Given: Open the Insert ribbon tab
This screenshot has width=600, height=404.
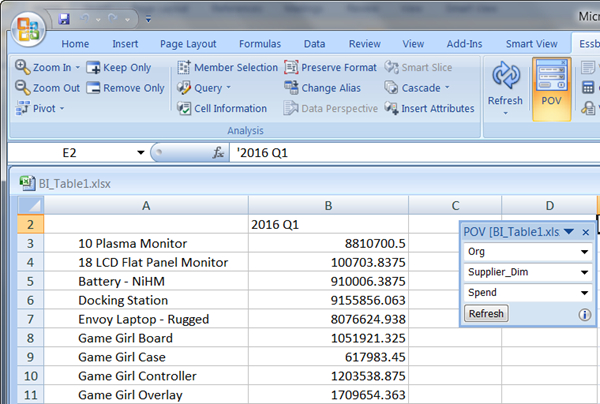Looking at the screenshot, I should [x=125, y=44].
